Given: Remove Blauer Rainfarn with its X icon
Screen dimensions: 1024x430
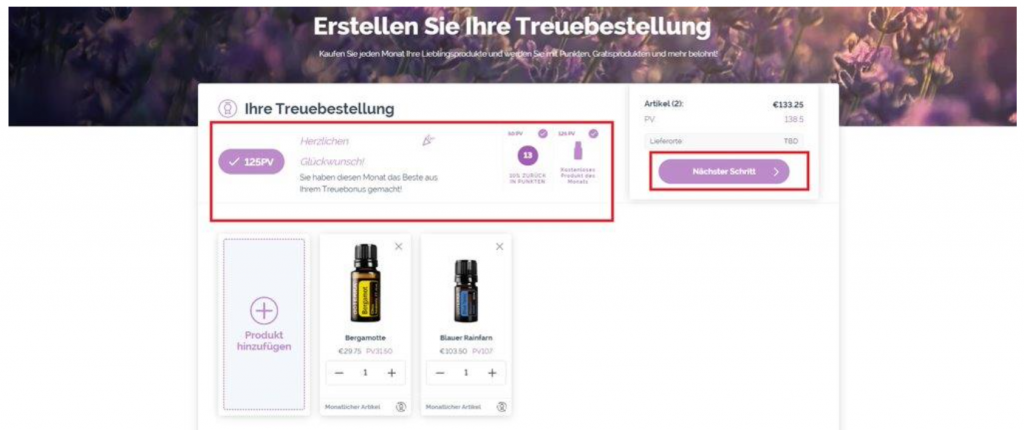Looking at the screenshot, I should (500, 246).
